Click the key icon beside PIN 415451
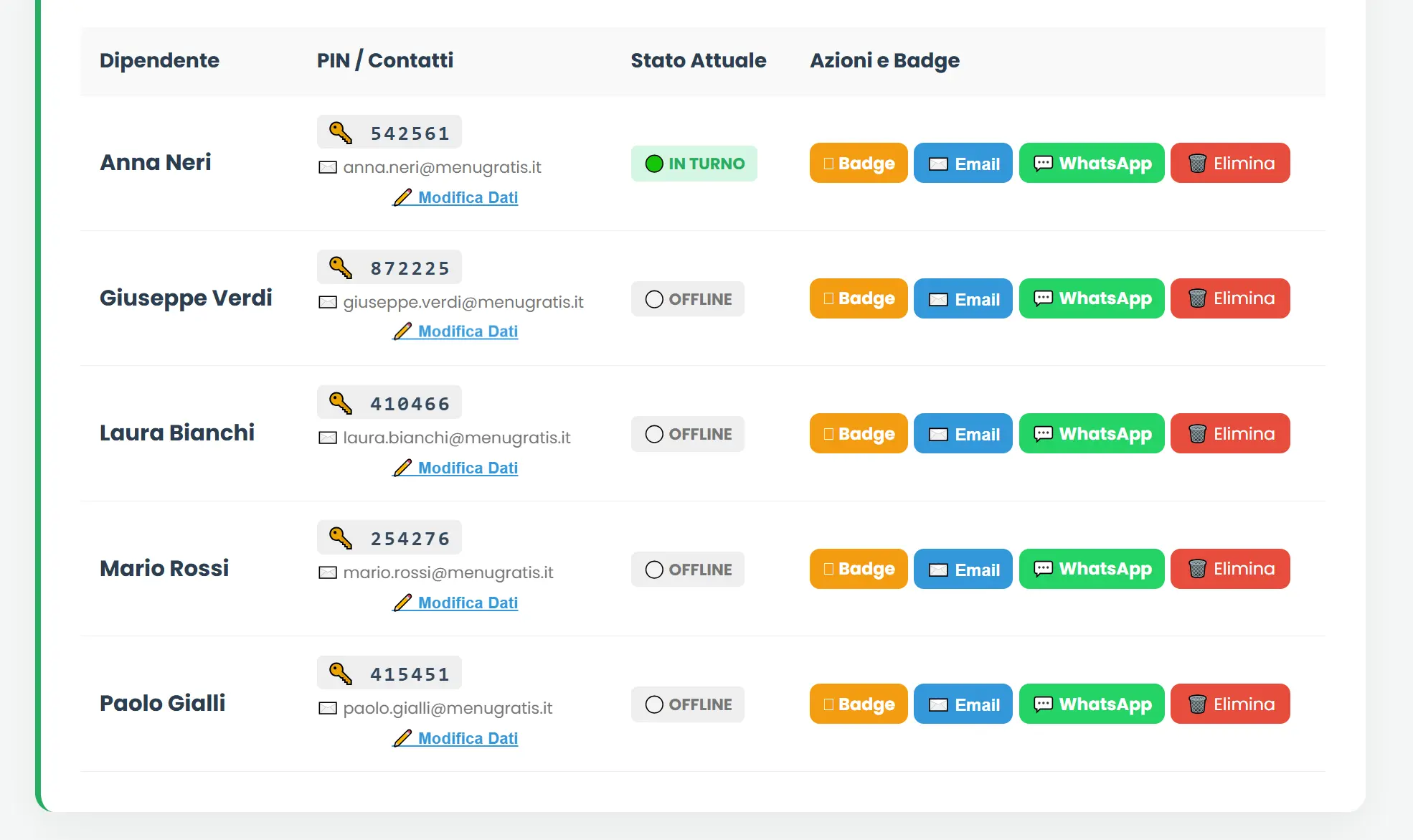Image resolution: width=1413 pixels, height=840 pixels. tap(341, 674)
